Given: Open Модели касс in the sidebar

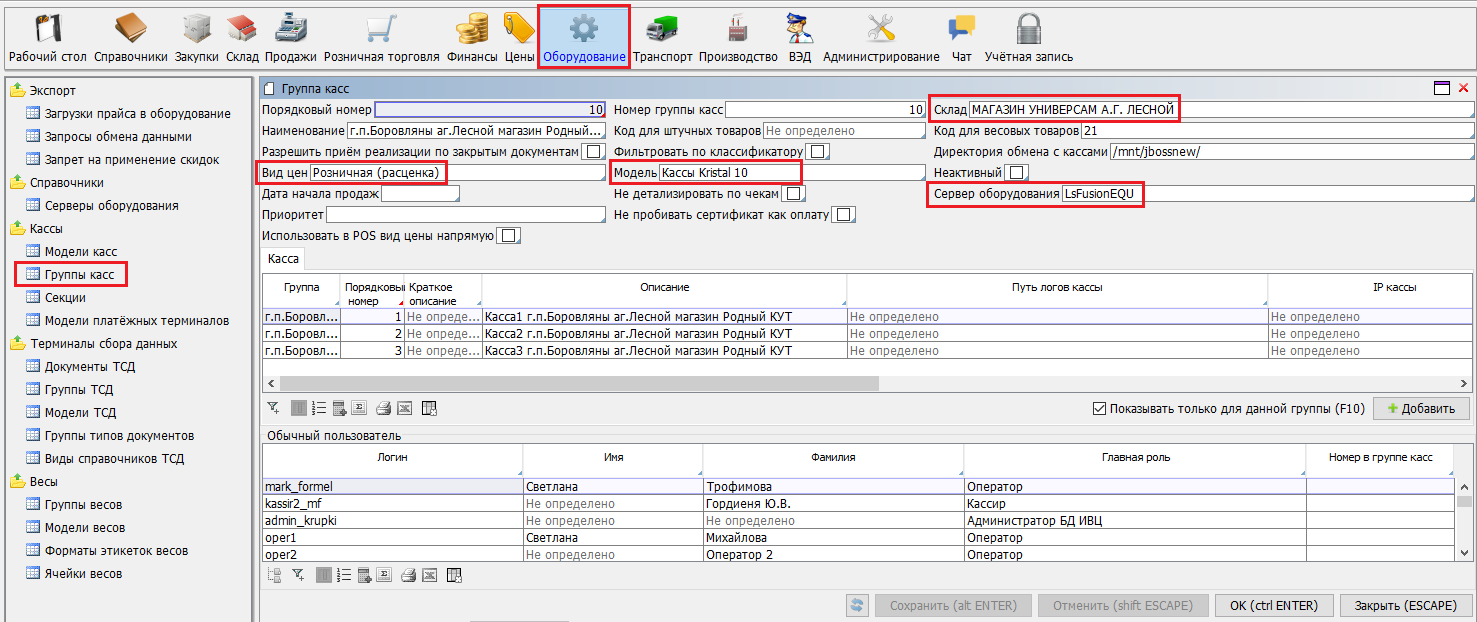Looking at the screenshot, I should coord(80,252).
